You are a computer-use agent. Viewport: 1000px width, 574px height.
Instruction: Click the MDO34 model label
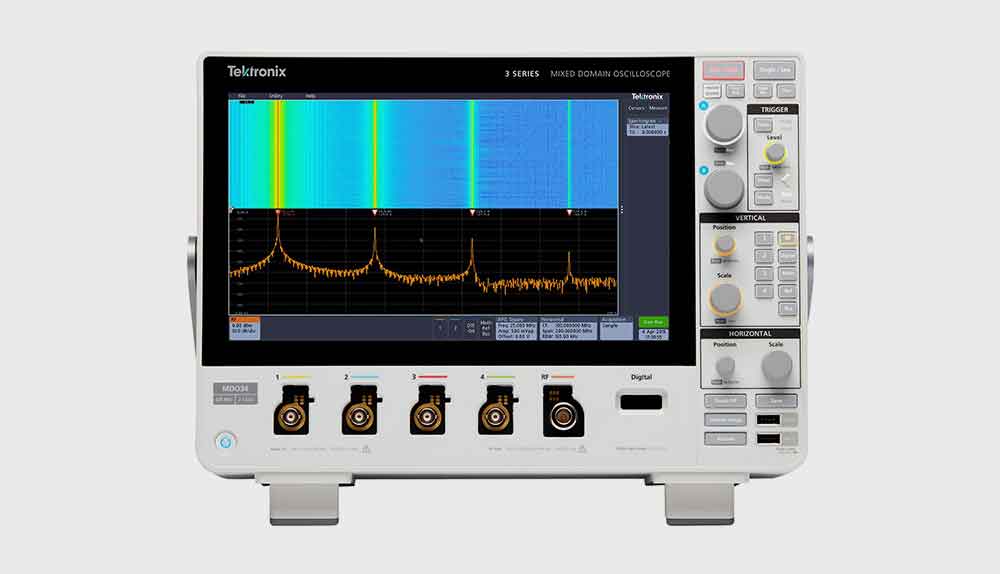235,388
